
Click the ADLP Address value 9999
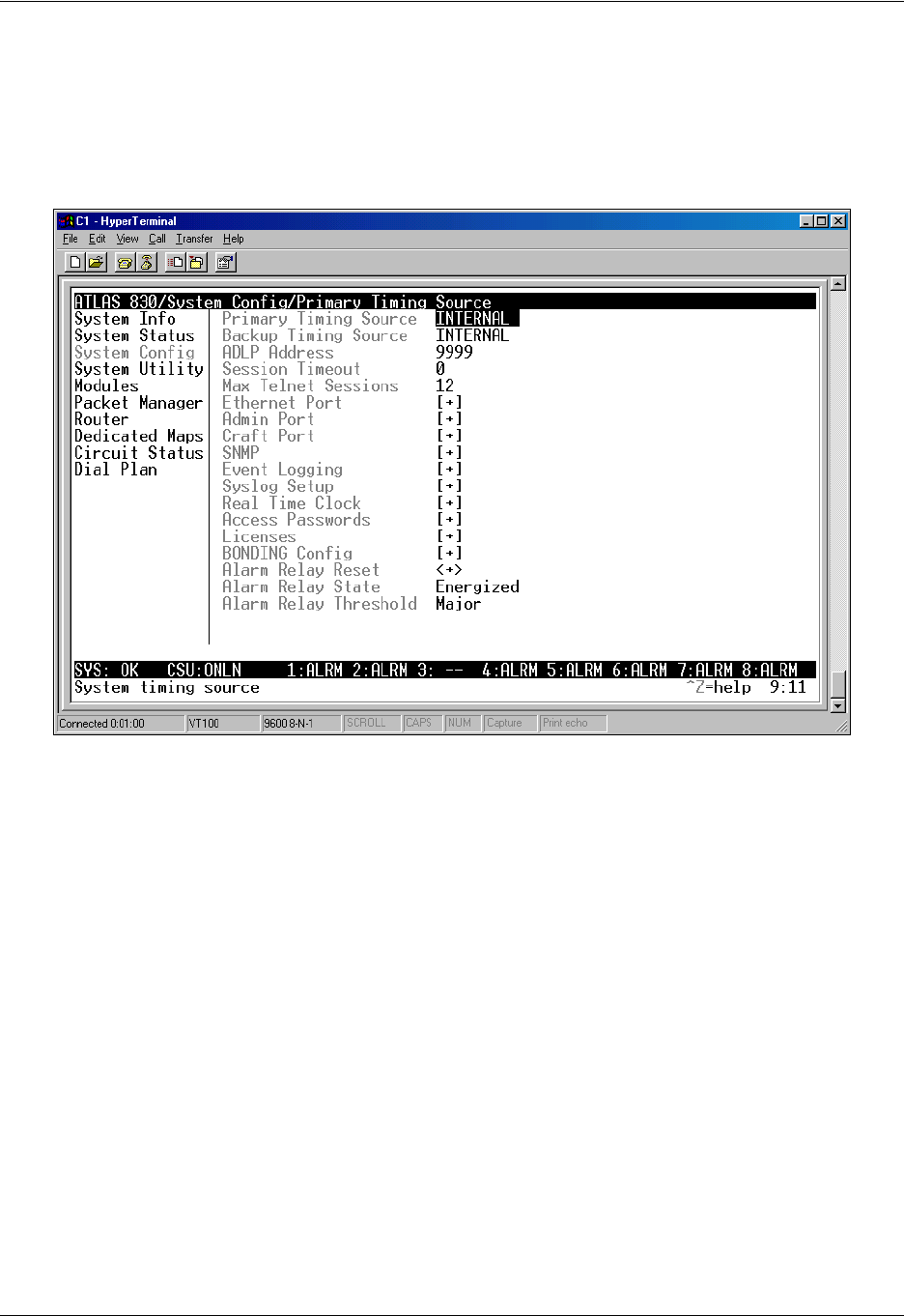pyautogui.click(x=454, y=353)
